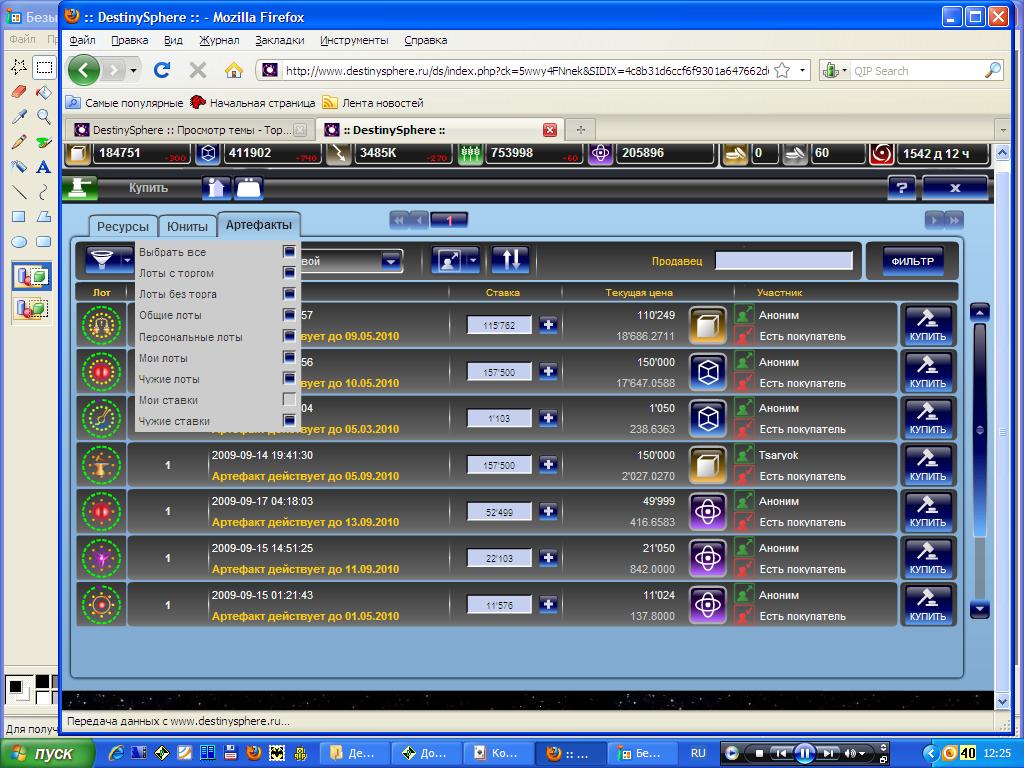Viewport: 1024px width, 768px height.
Task: Switch to the Ресурсы tab
Action: tap(123, 227)
